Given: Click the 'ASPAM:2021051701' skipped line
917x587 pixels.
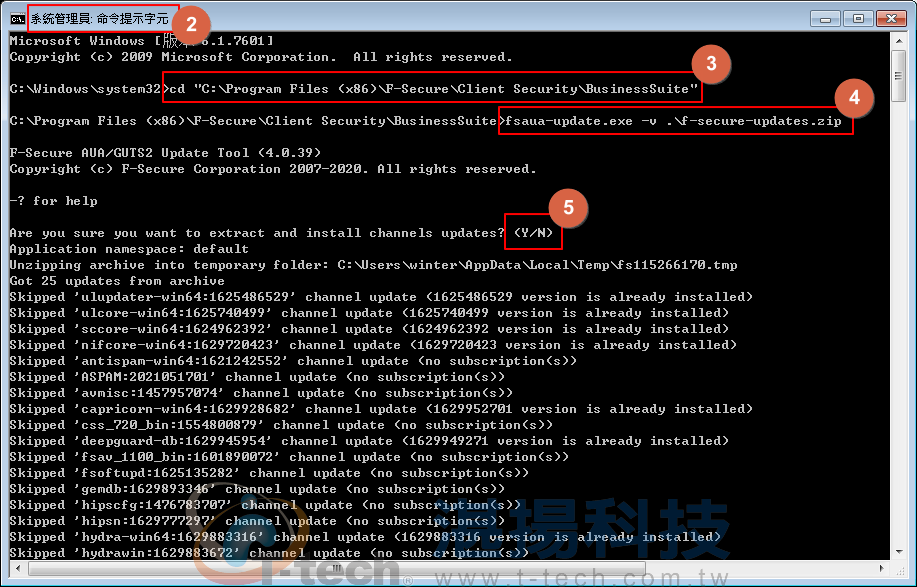Looking at the screenshot, I should pyautogui.click(x=257, y=377).
